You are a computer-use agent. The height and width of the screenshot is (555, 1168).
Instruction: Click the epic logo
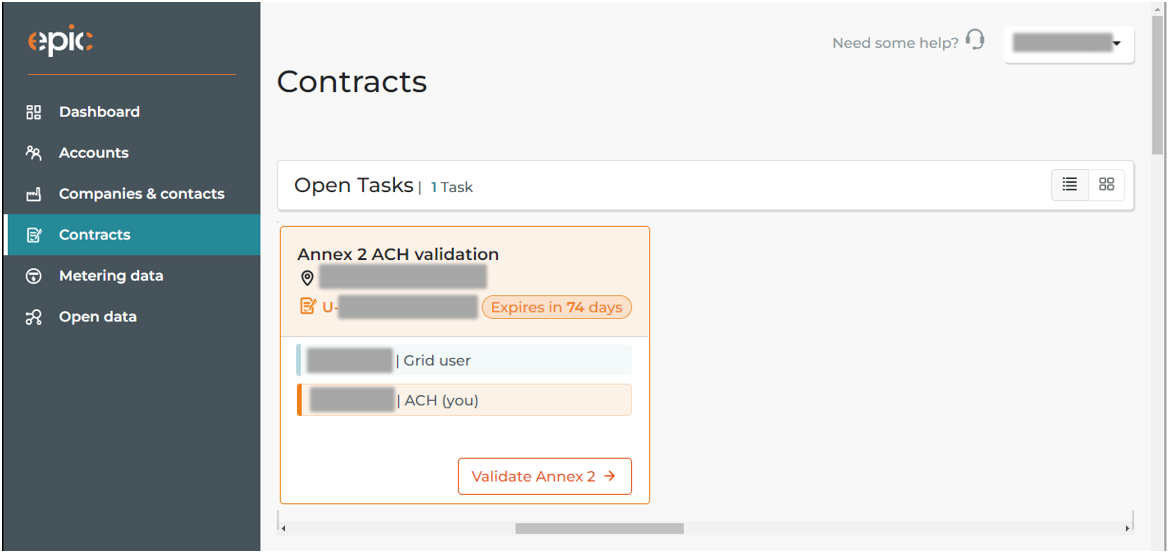(x=60, y=42)
